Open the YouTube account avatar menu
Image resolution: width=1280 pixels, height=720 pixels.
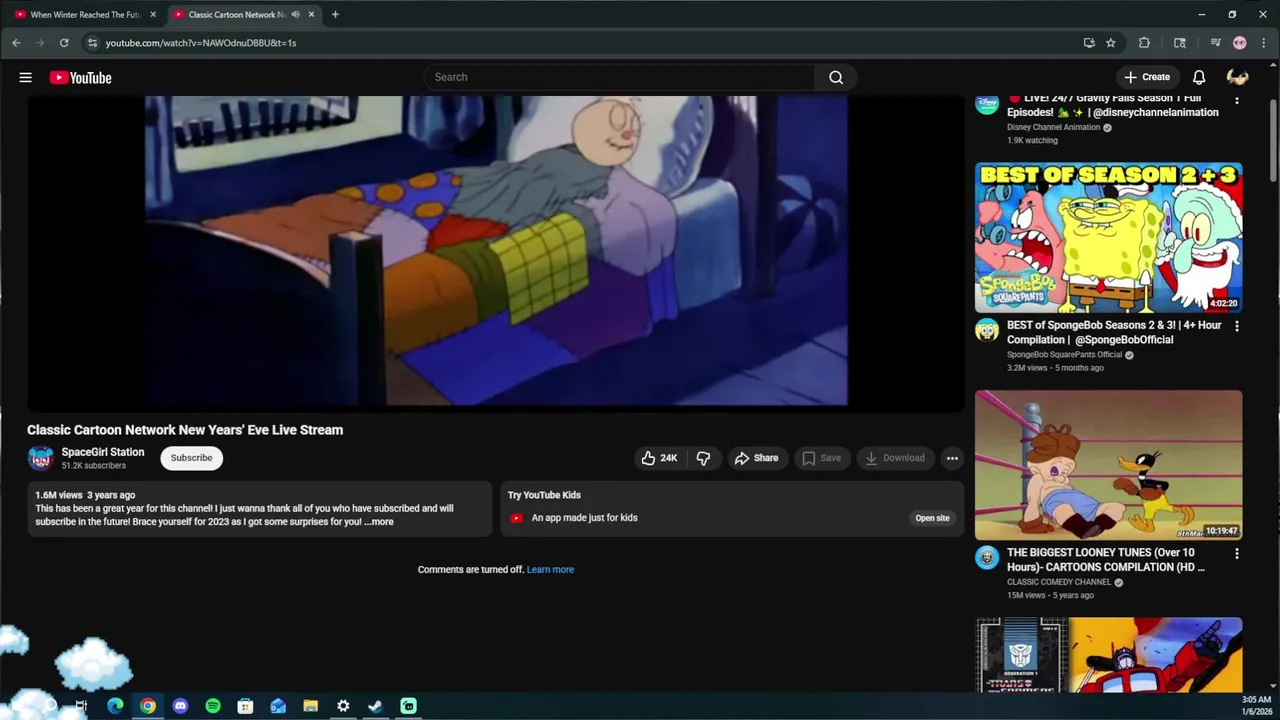click(x=1238, y=77)
